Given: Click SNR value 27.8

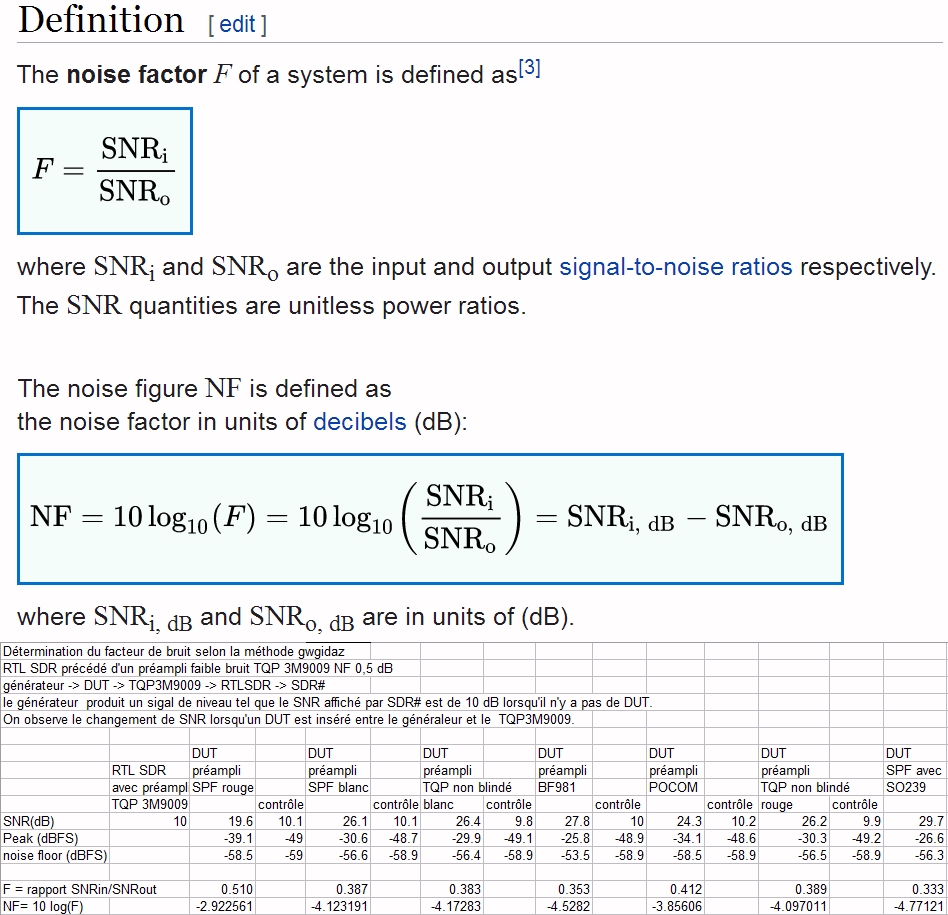Looking at the screenshot, I should point(577,821).
